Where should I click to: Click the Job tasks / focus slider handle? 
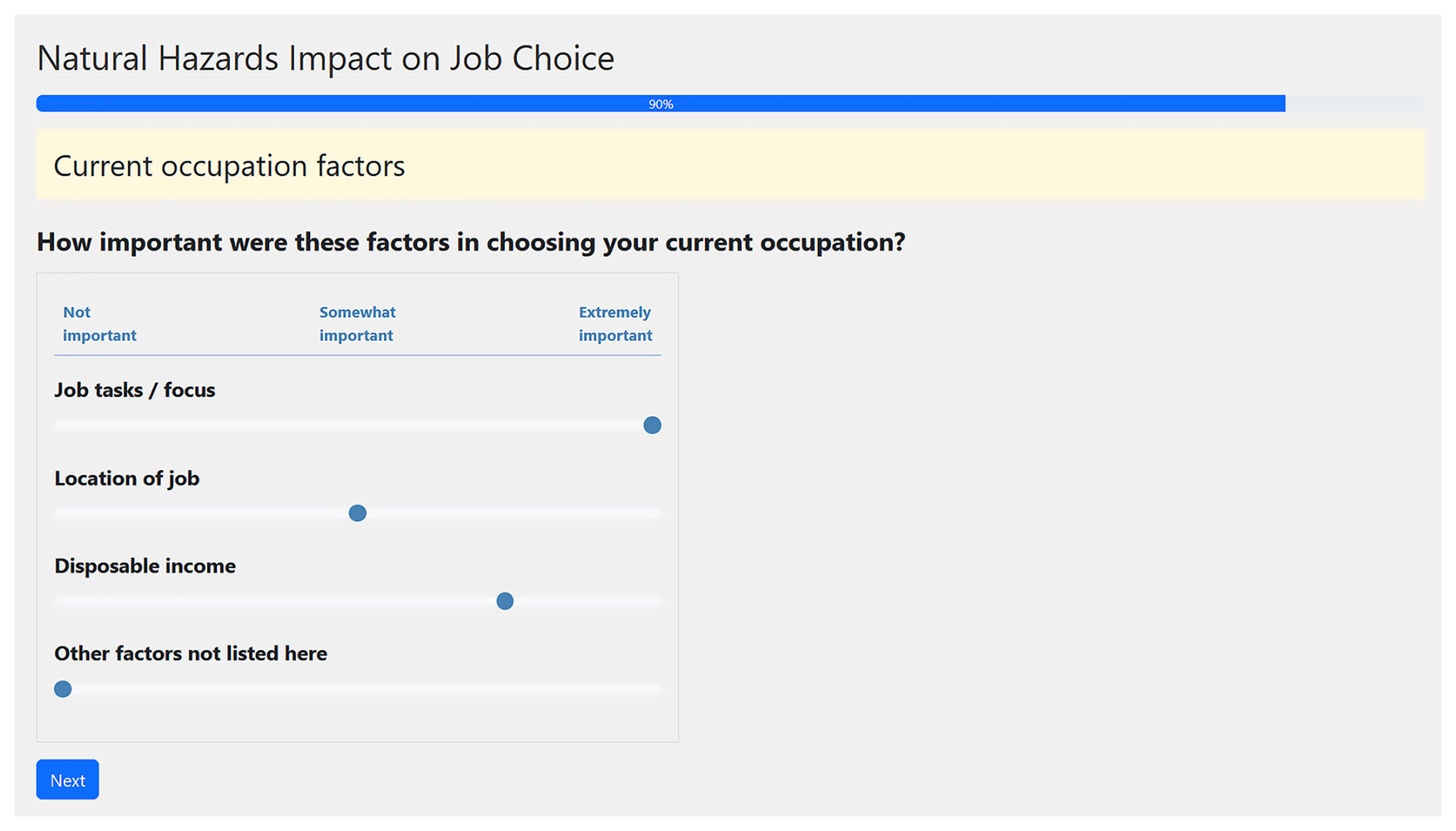pyautogui.click(x=652, y=426)
